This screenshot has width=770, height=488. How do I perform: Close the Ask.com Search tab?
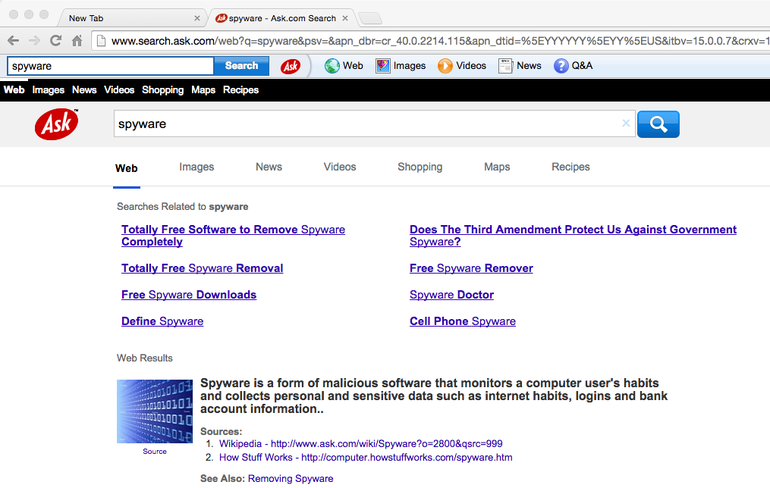345,18
